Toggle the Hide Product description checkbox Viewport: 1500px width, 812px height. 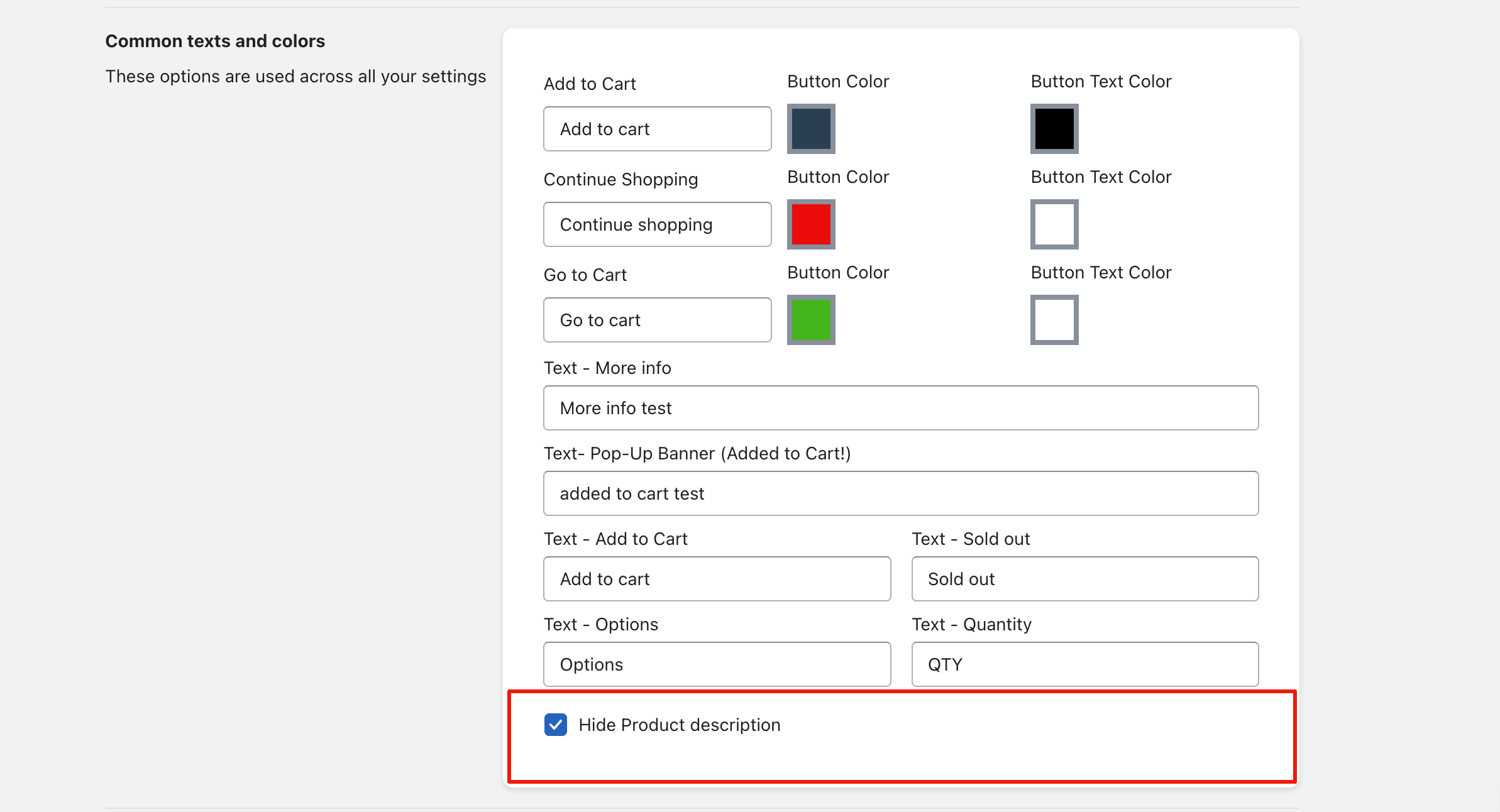[x=556, y=725]
